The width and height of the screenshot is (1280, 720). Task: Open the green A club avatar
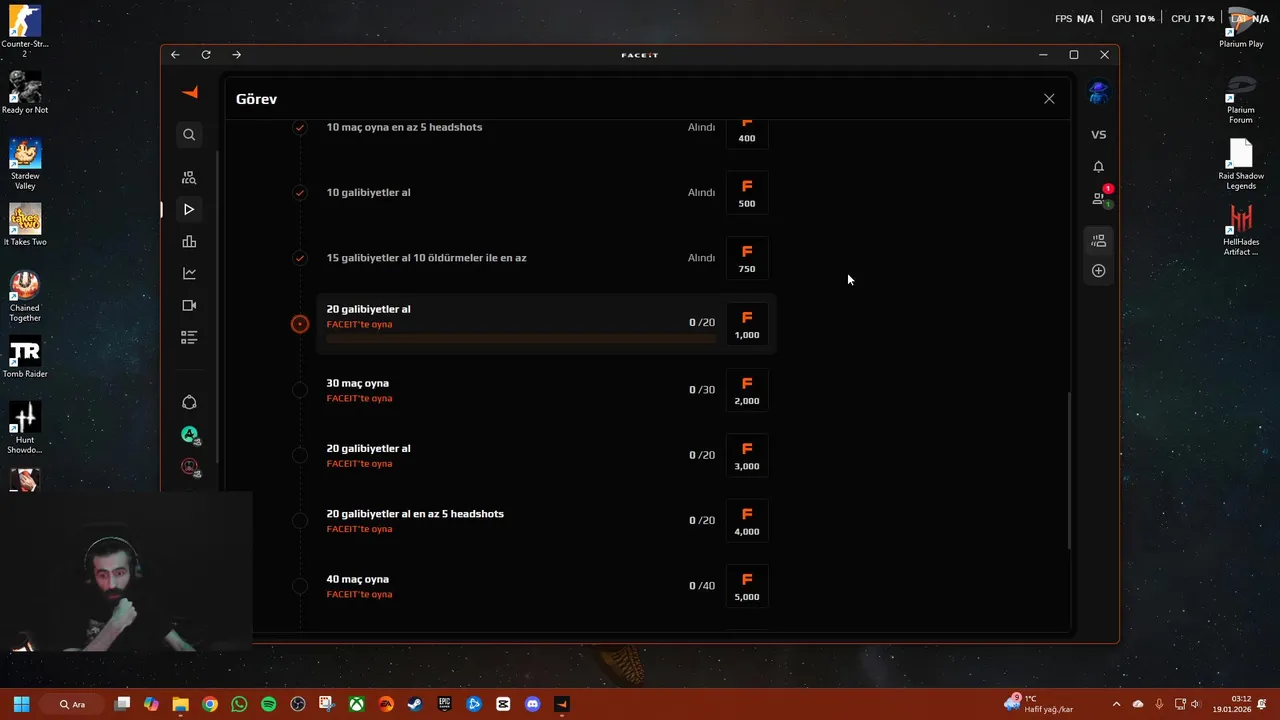pyautogui.click(x=189, y=434)
